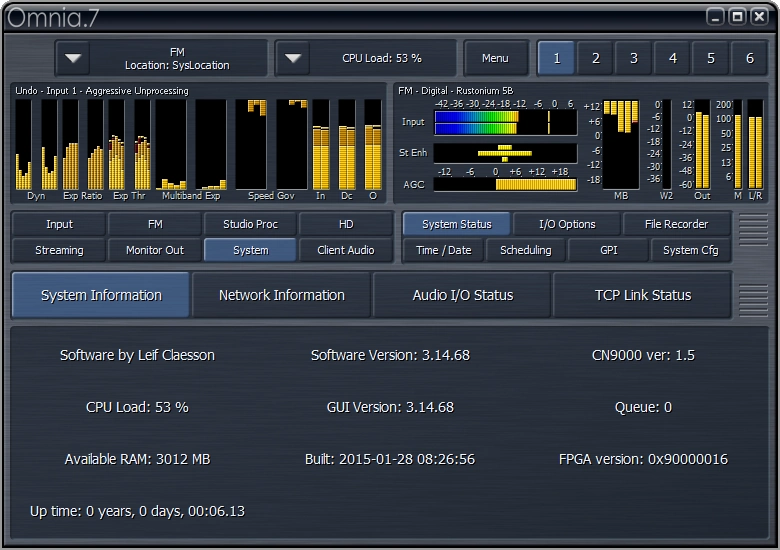Select preset slot 5
Image resolution: width=780 pixels, height=550 pixels.
coord(711,58)
